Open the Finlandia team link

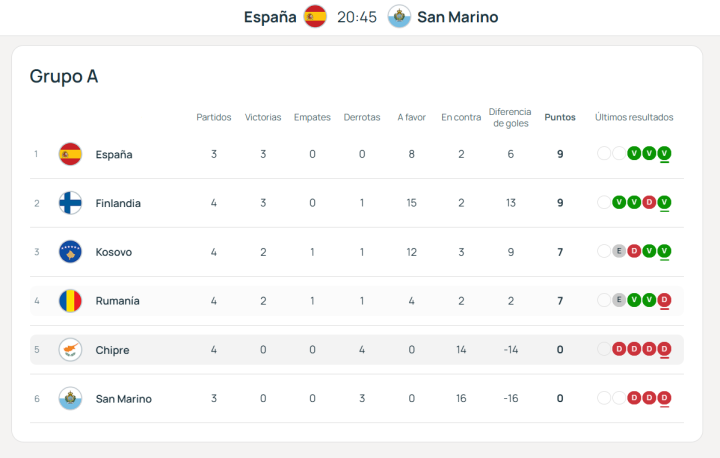(x=118, y=203)
